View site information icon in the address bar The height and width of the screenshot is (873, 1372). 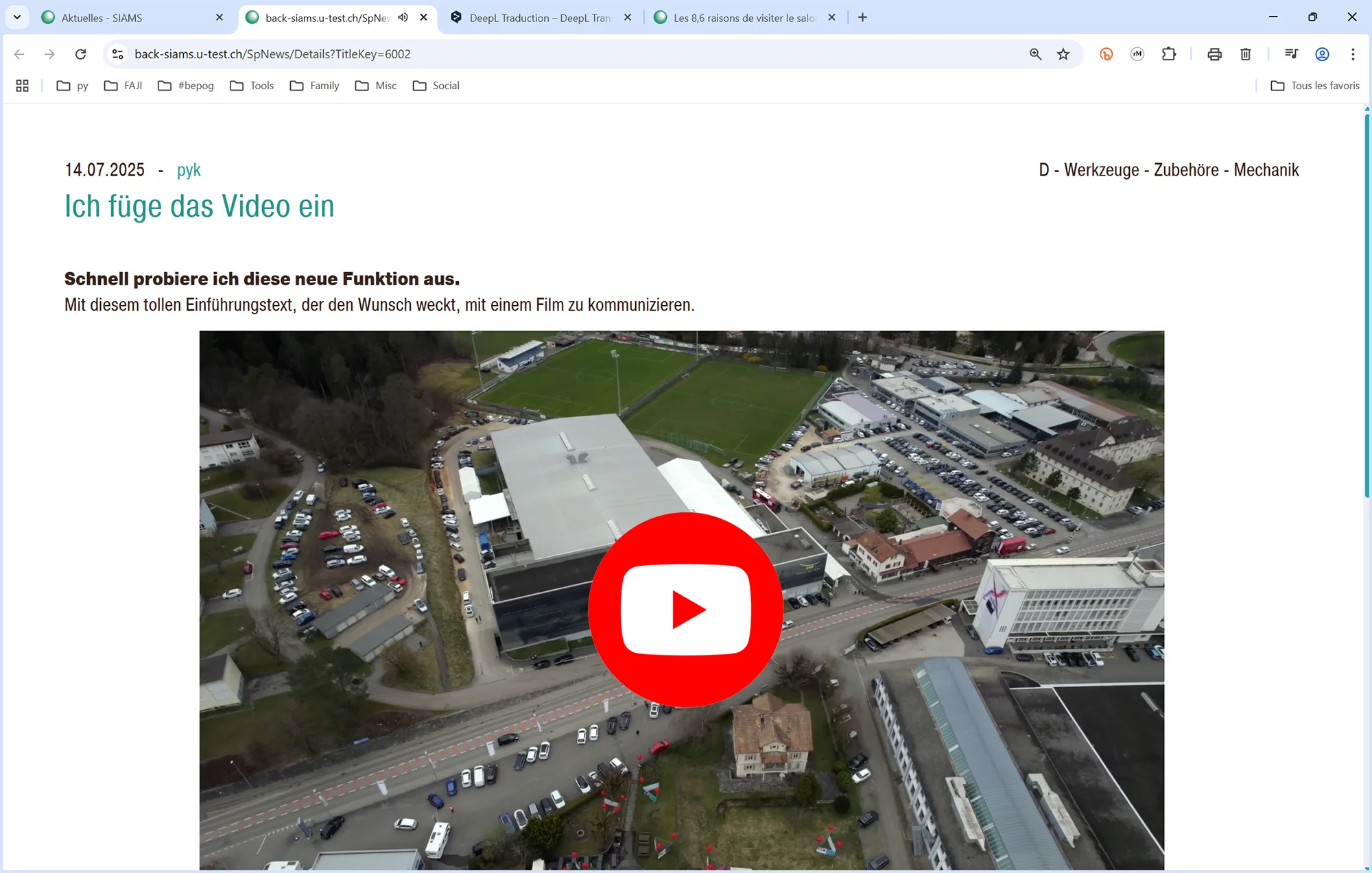point(118,54)
